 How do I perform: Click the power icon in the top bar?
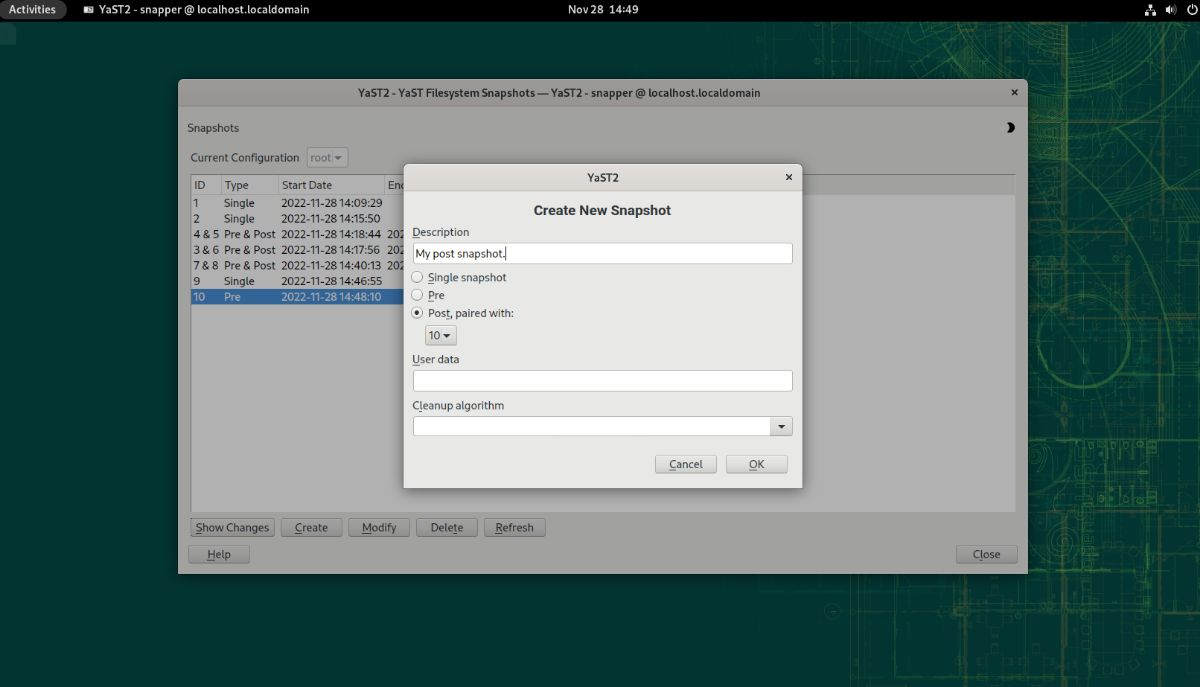click(x=1190, y=9)
